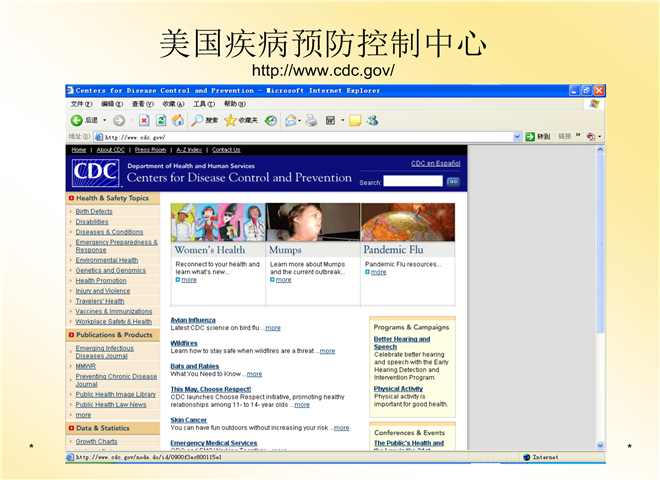
Task: Click the Women's Health illustration
Action: coord(218,222)
